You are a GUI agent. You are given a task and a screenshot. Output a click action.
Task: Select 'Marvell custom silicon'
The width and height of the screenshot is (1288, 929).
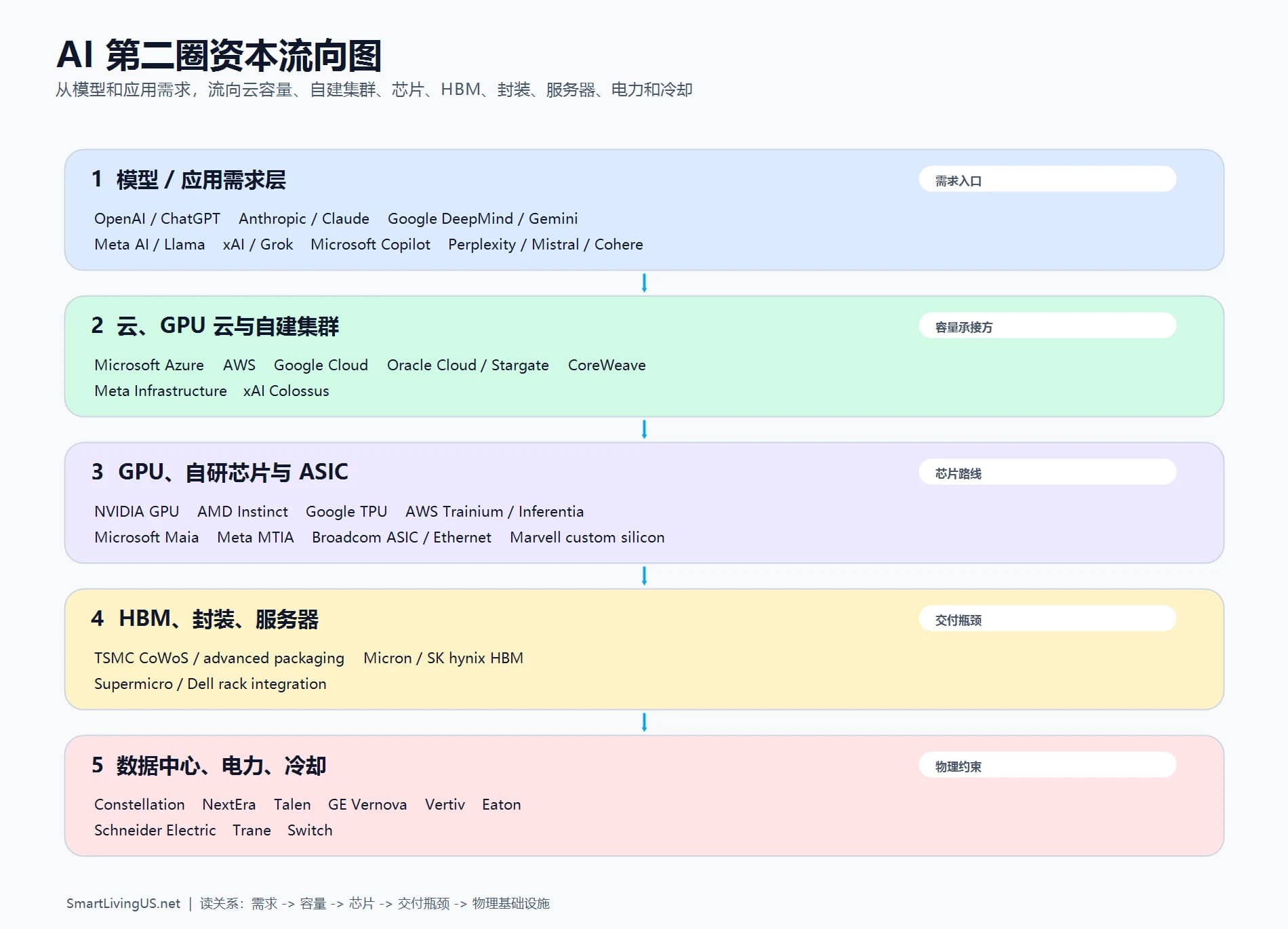587,537
